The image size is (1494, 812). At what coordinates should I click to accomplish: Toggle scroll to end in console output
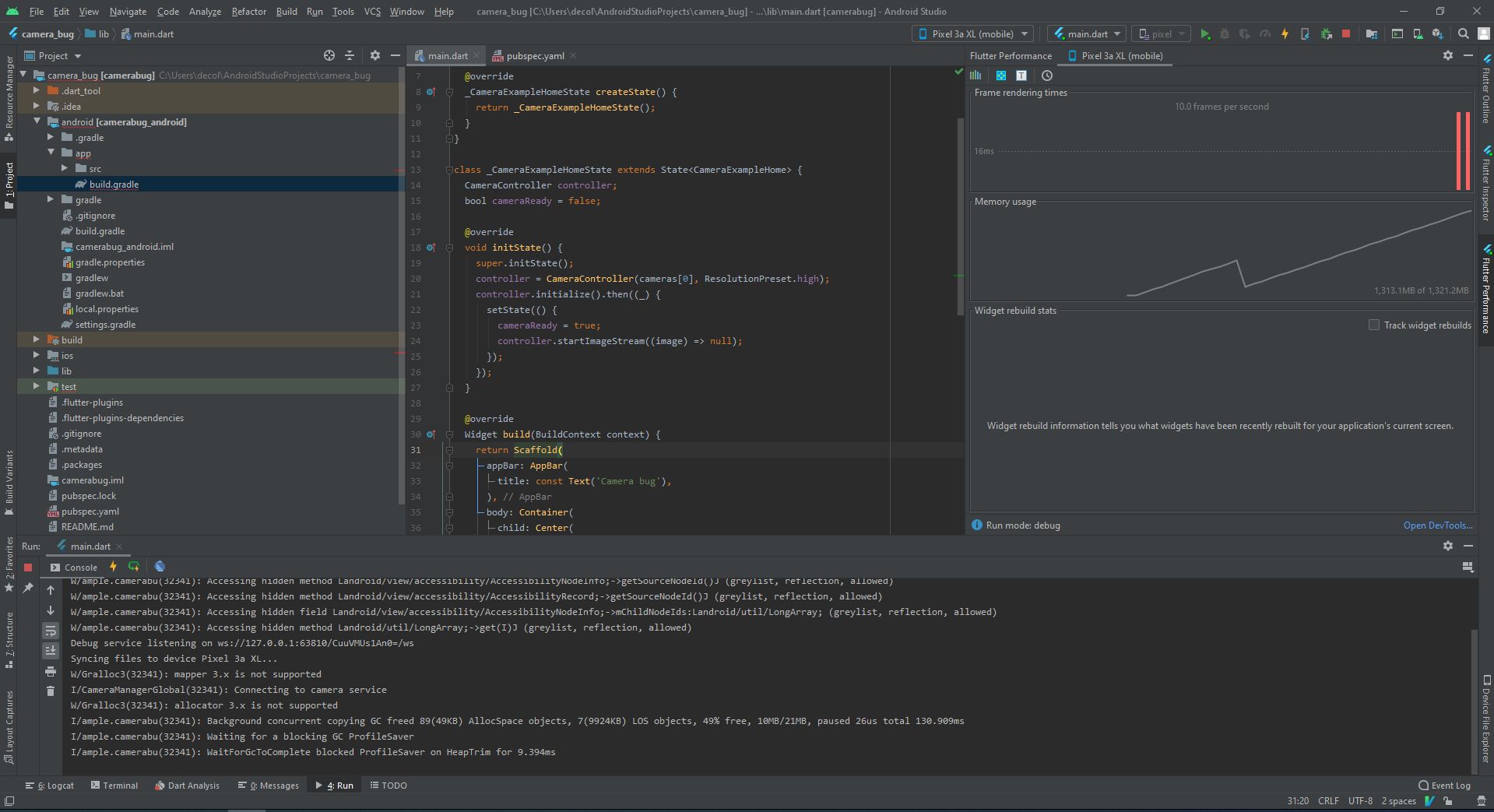[51, 651]
